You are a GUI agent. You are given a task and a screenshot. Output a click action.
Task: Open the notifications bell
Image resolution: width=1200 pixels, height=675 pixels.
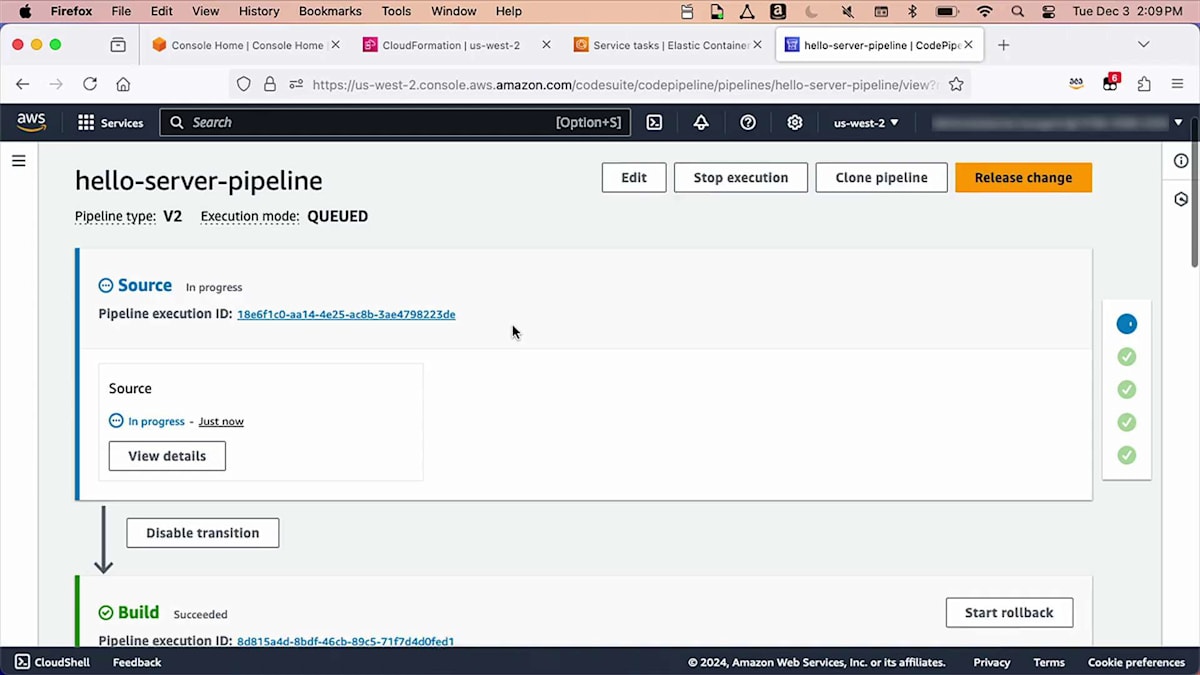[x=701, y=122]
